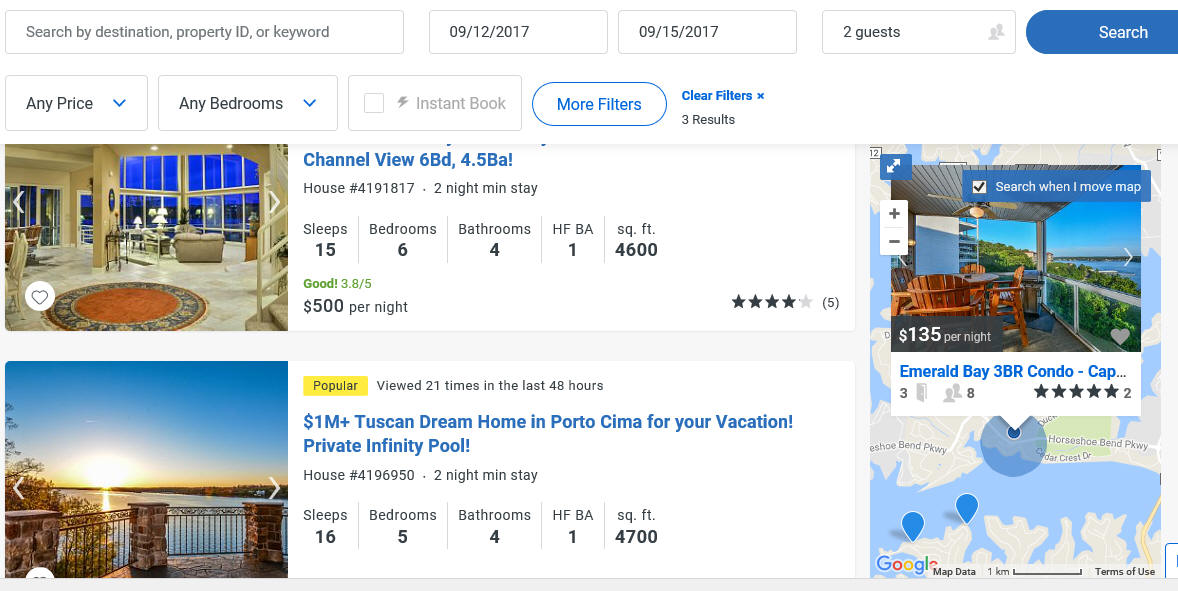The image size is (1178, 591).
Task: Open the 2 guests selector
Action: click(x=918, y=32)
